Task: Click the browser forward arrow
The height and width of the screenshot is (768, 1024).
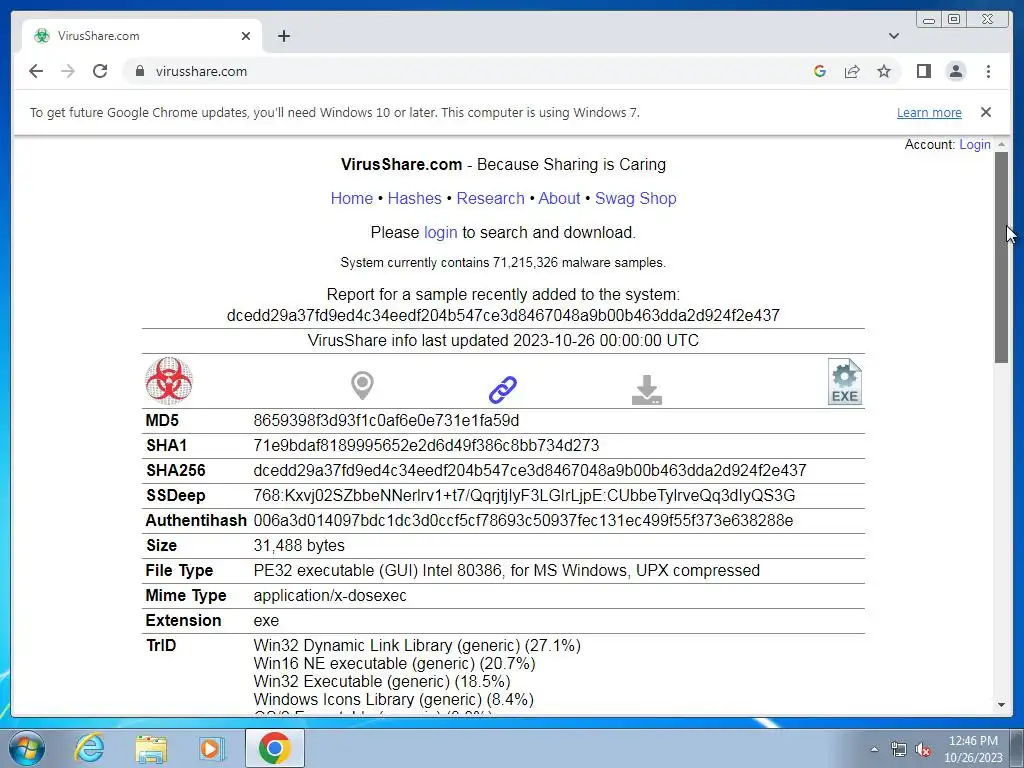Action: [x=68, y=71]
